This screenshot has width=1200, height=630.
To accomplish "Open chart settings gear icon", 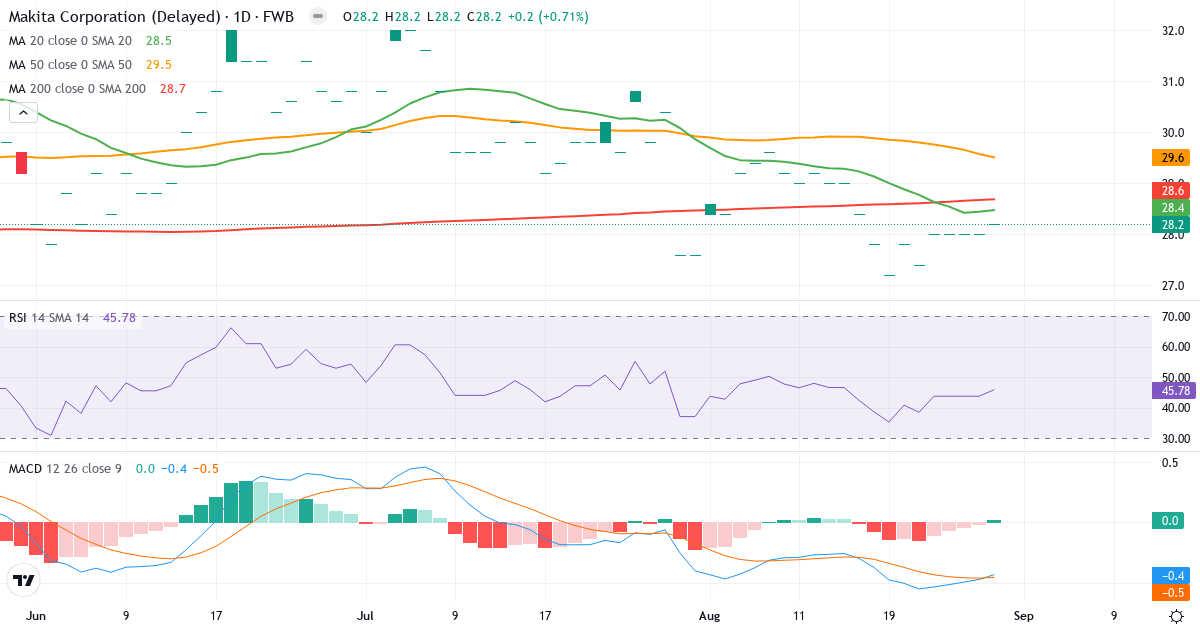I will click(x=1177, y=617).
